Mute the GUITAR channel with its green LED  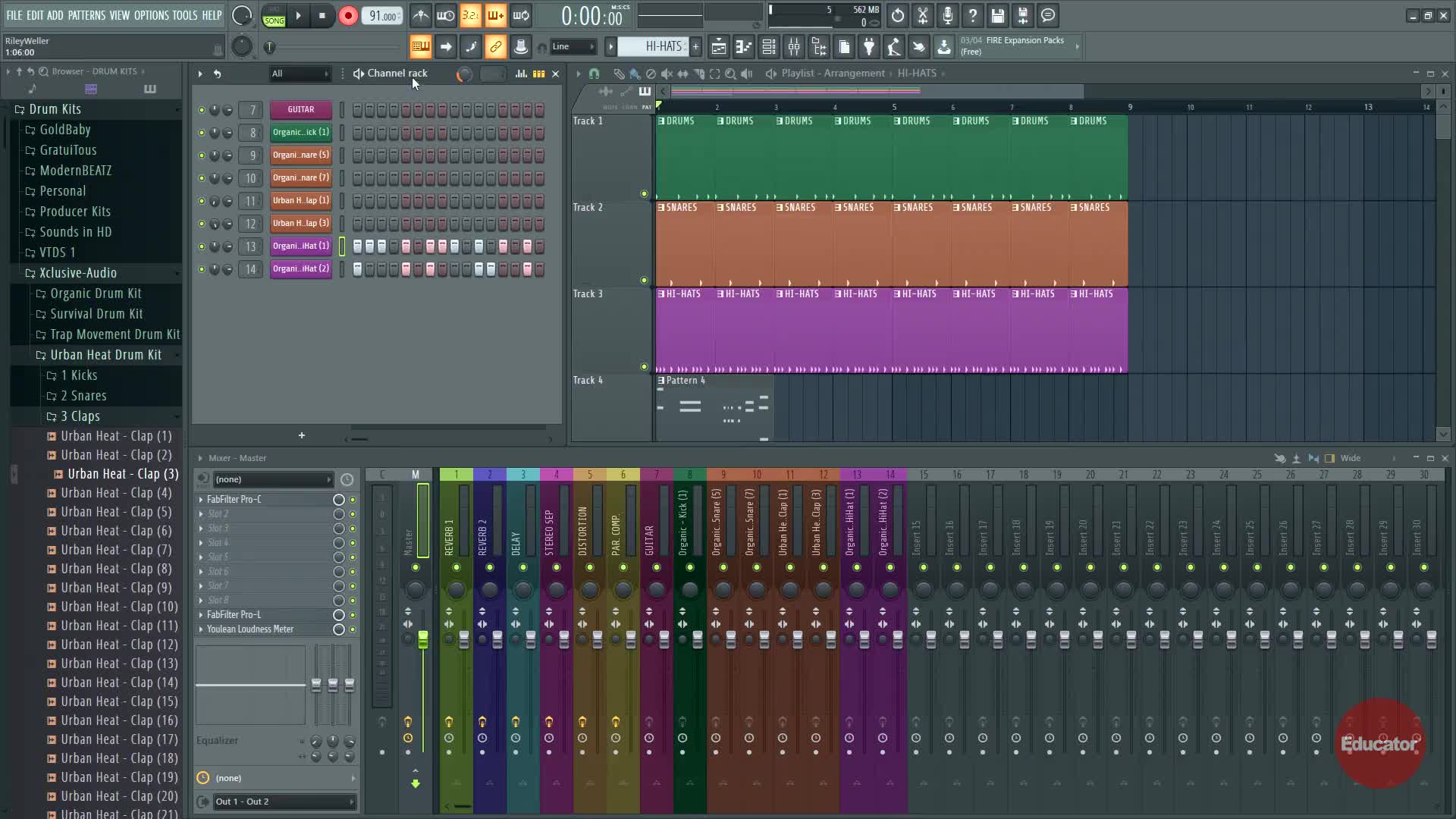point(201,110)
